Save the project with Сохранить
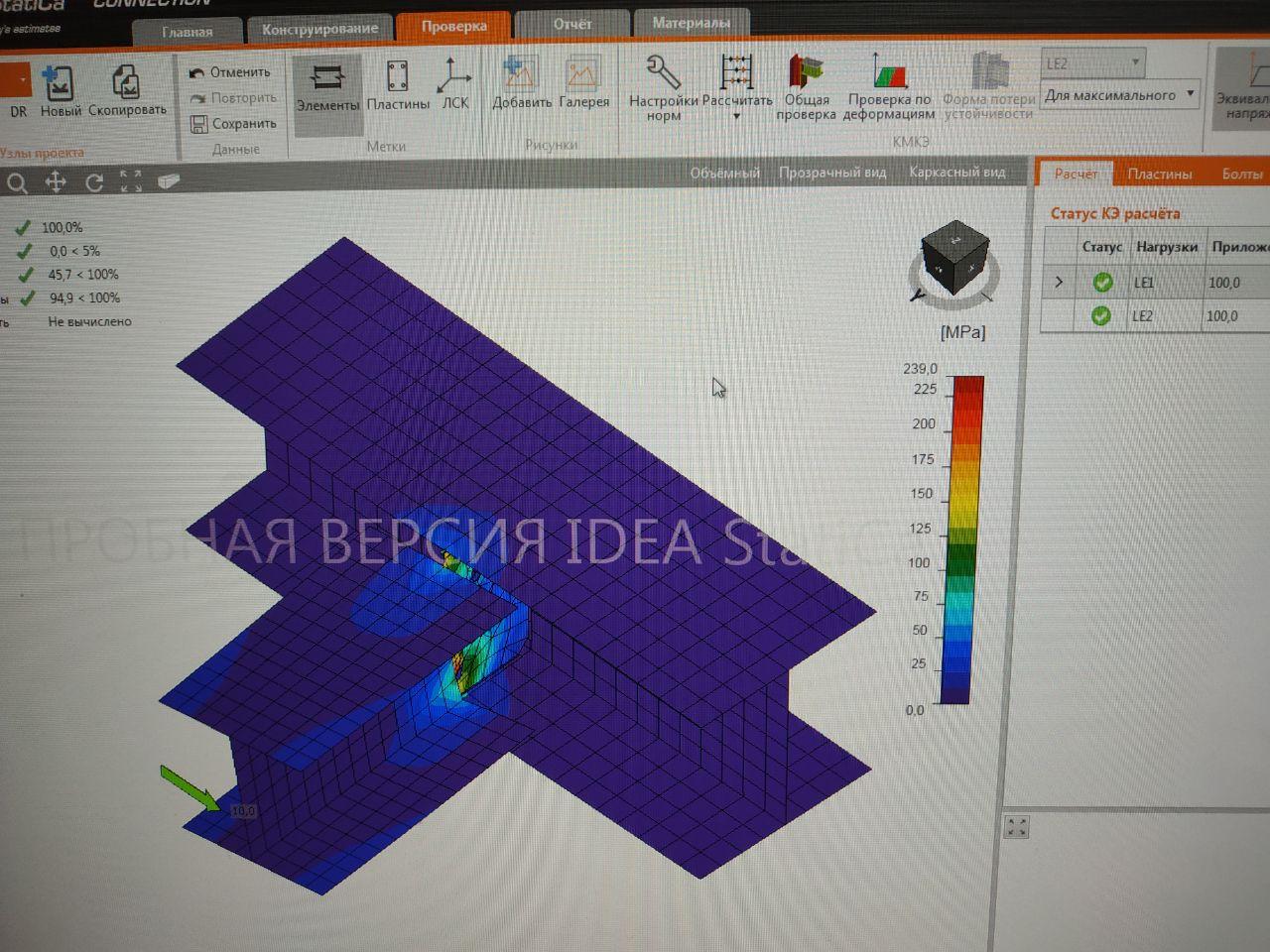1270x952 pixels. pyautogui.click(x=233, y=124)
